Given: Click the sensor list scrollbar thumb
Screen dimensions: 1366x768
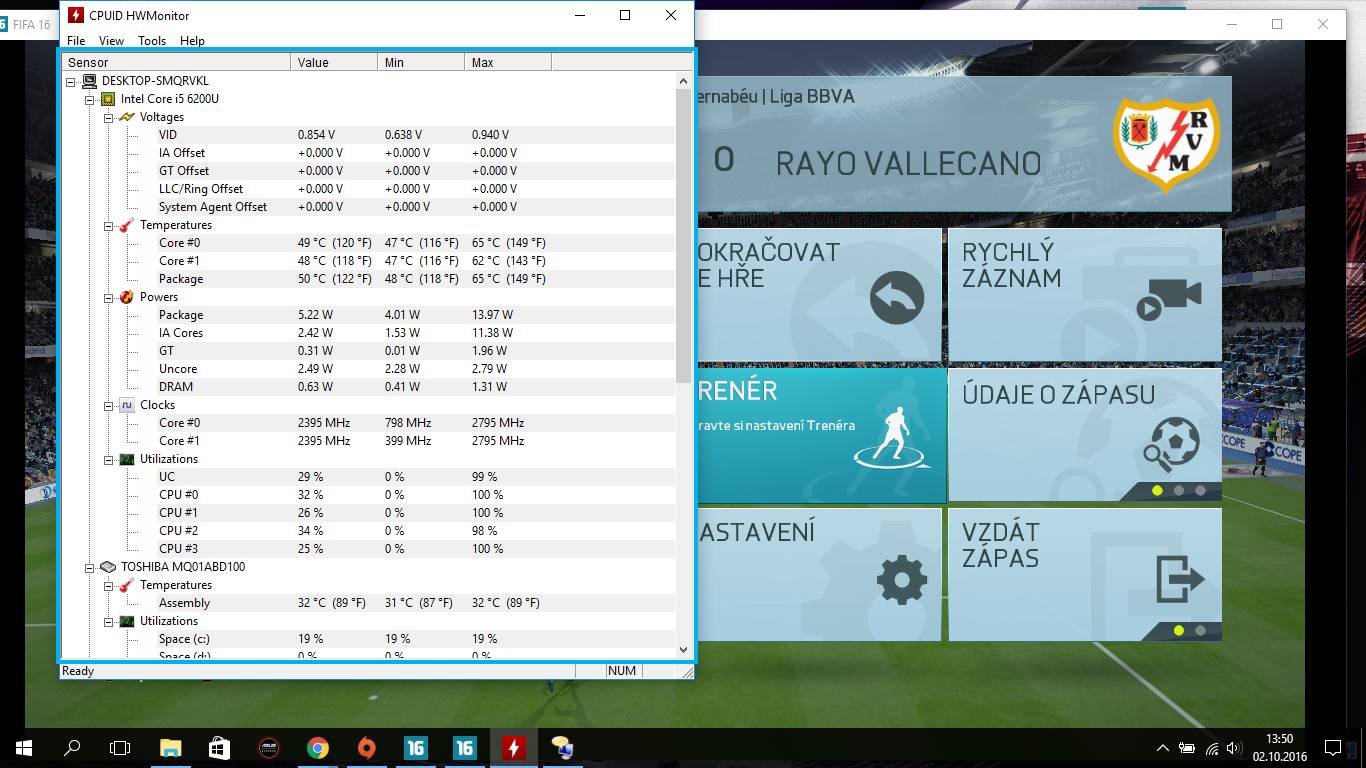Looking at the screenshot, I should [684, 235].
